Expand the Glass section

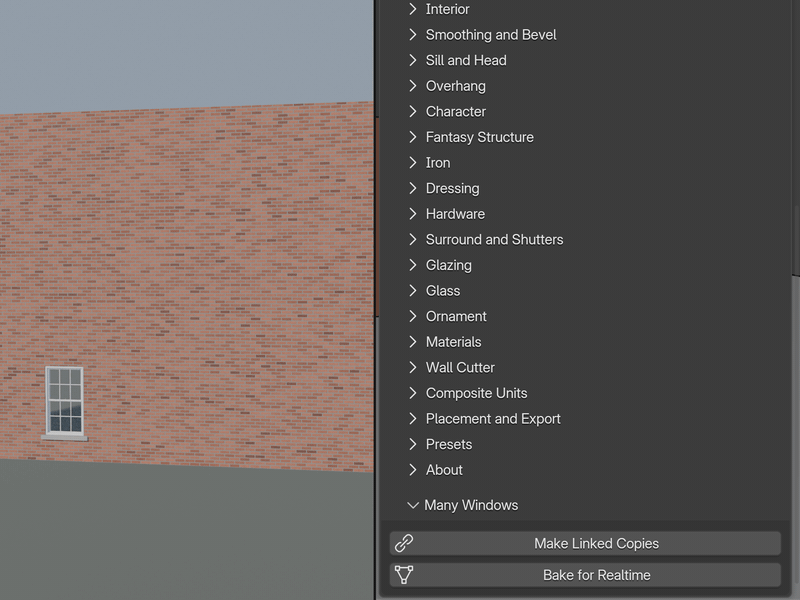tap(434, 290)
